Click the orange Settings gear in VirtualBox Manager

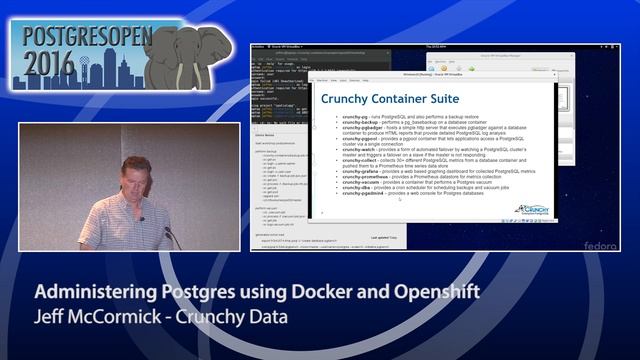[x=444, y=68]
